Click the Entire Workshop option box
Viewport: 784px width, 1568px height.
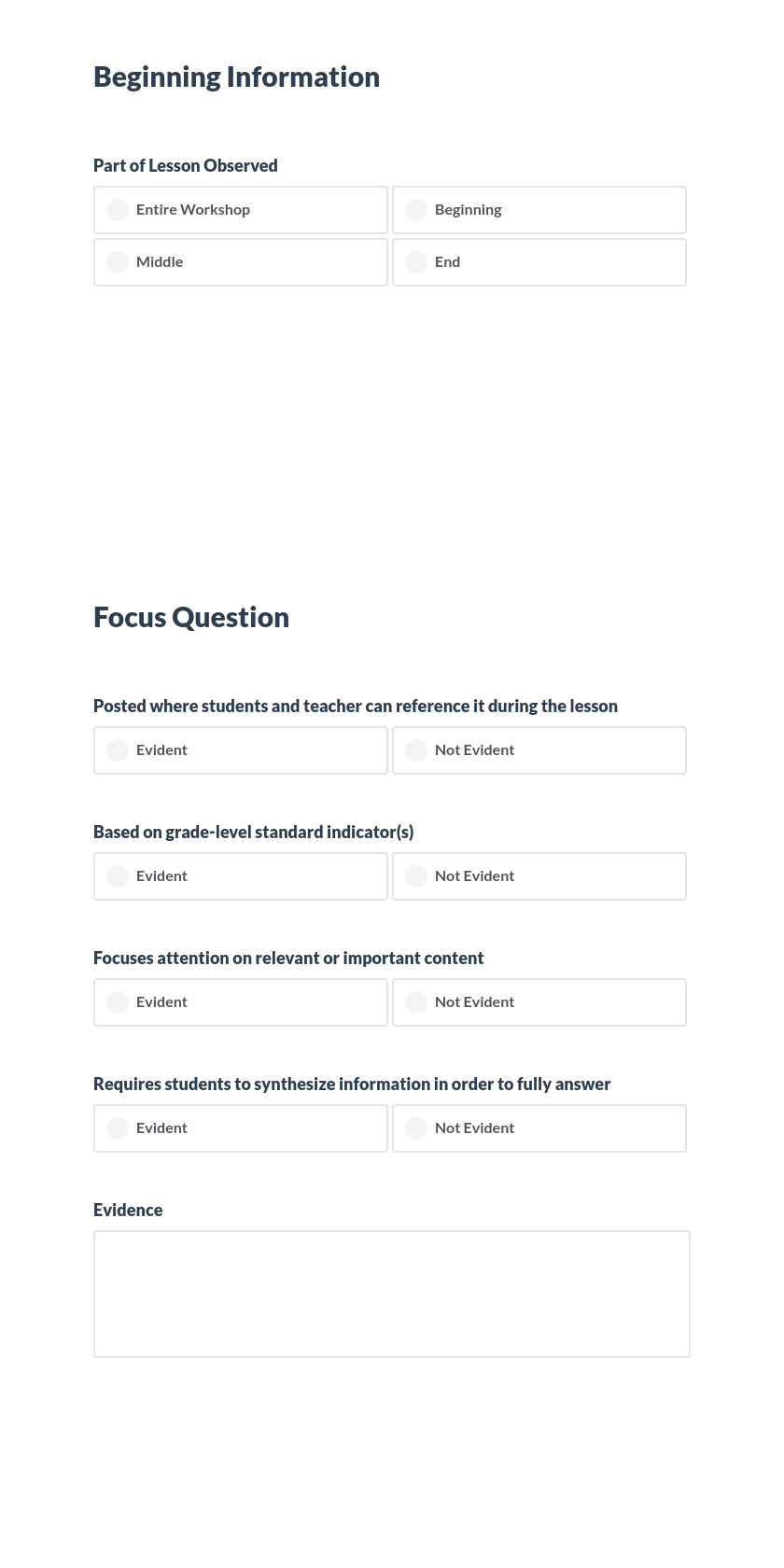pos(241,210)
